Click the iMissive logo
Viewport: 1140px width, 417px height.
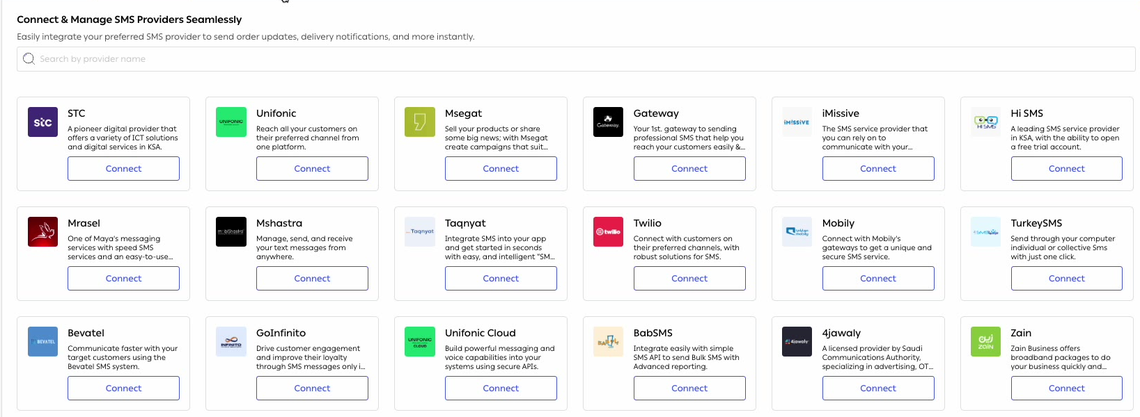797,122
